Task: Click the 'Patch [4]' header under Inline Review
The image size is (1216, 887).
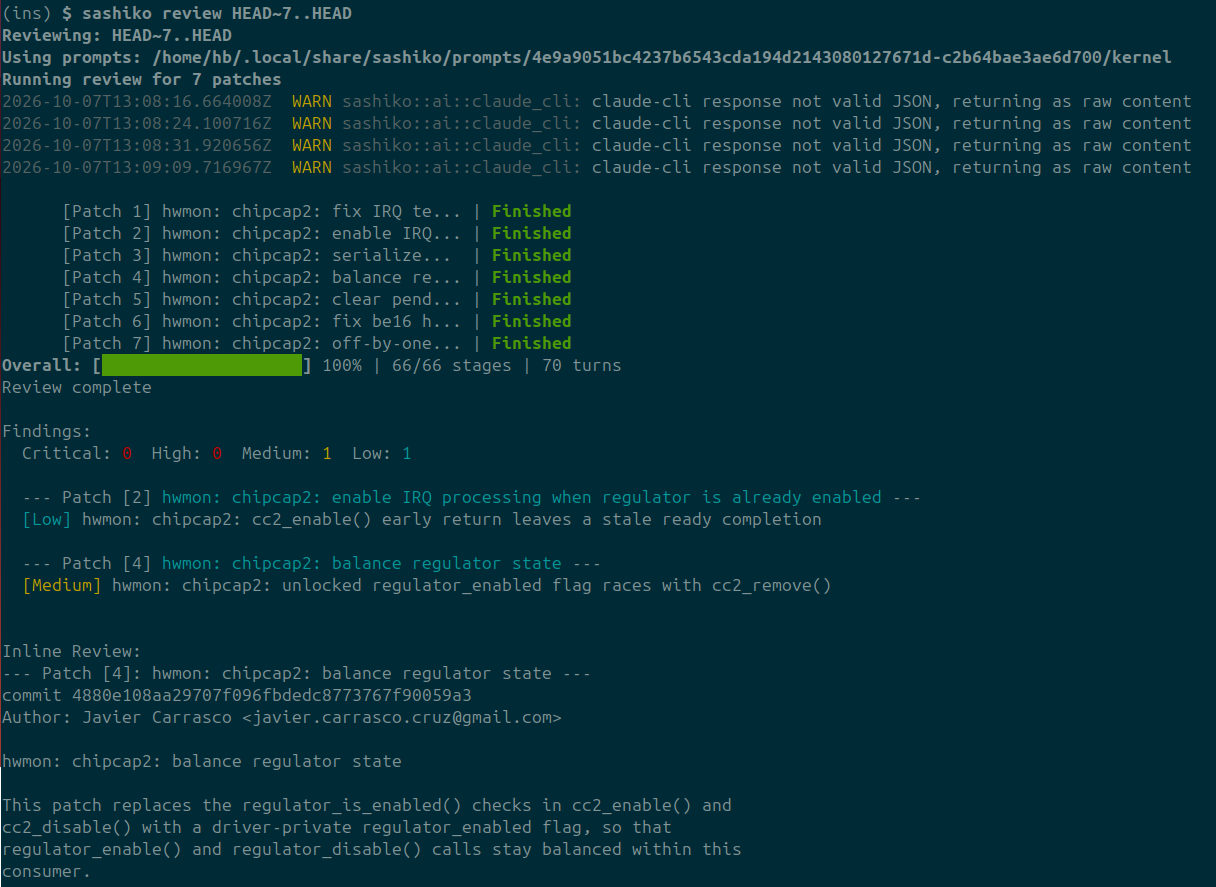Action: 297,673
